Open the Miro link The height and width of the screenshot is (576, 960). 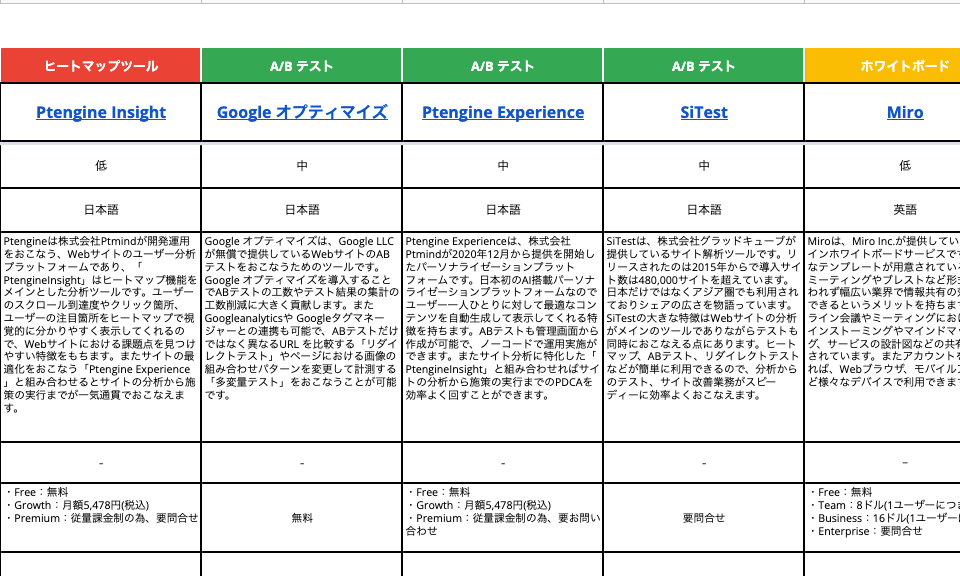[904, 112]
